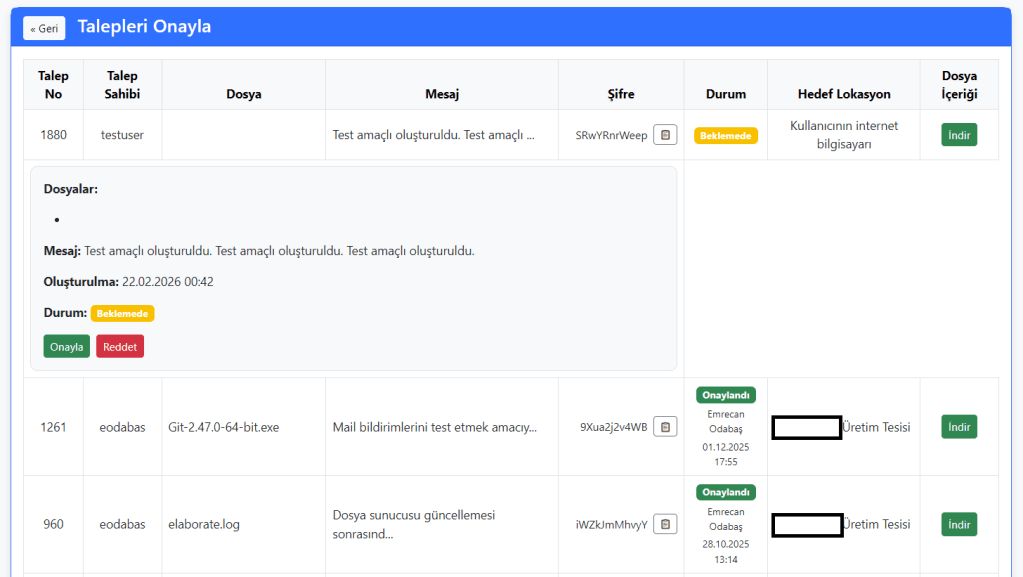Expand request number 960 details
Screen dimensions: 1023x577
click(53, 524)
